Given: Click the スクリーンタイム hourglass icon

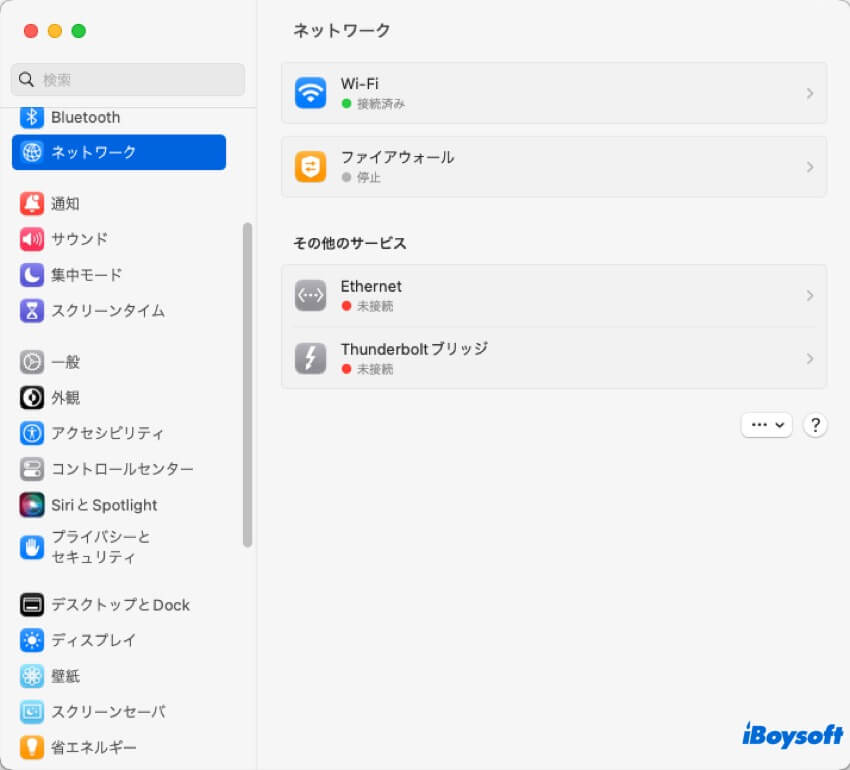Looking at the screenshot, I should [32, 310].
